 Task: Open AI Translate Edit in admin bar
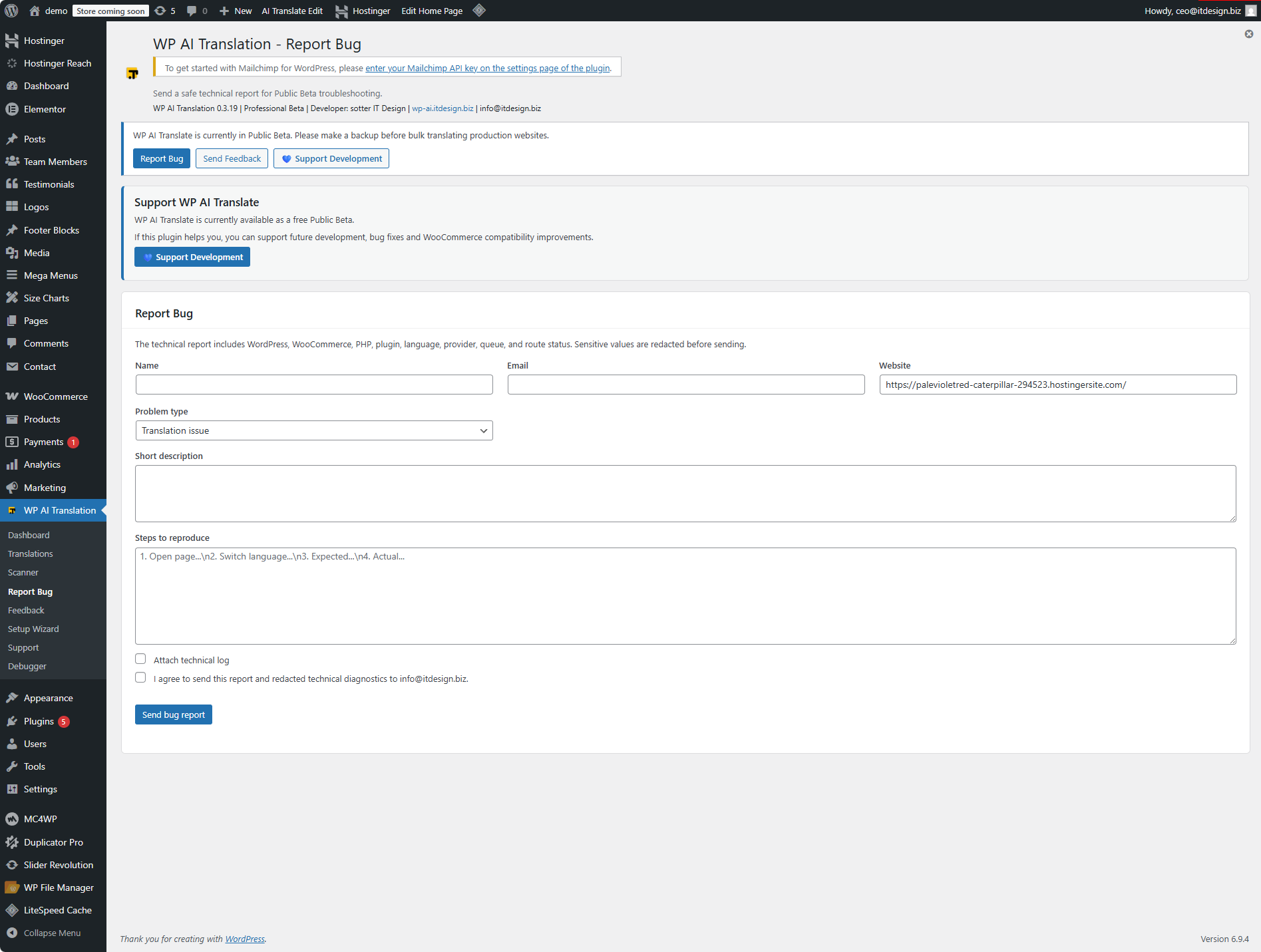click(x=292, y=11)
